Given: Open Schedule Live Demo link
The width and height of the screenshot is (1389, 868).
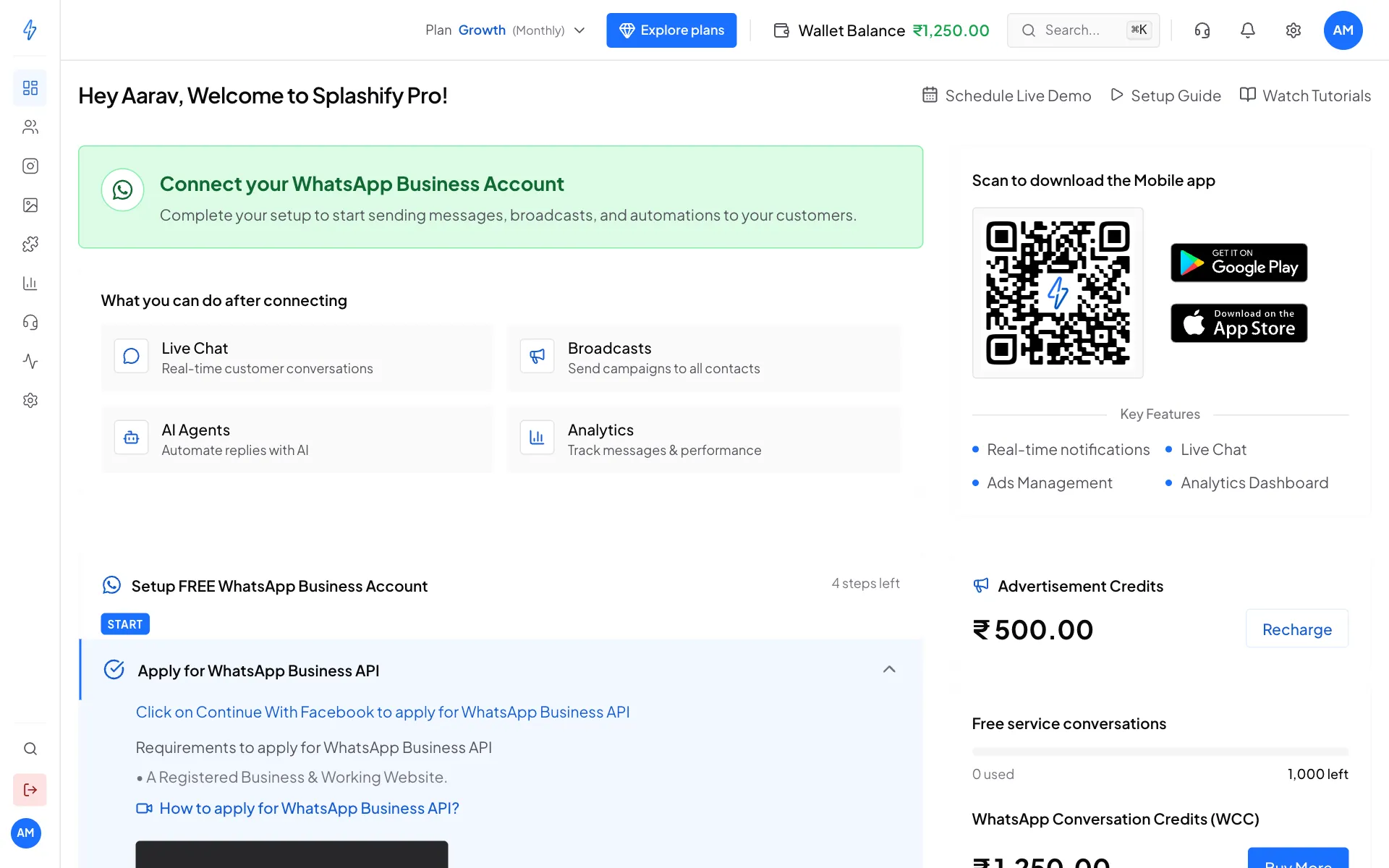Looking at the screenshot, I should point(1006,95).
